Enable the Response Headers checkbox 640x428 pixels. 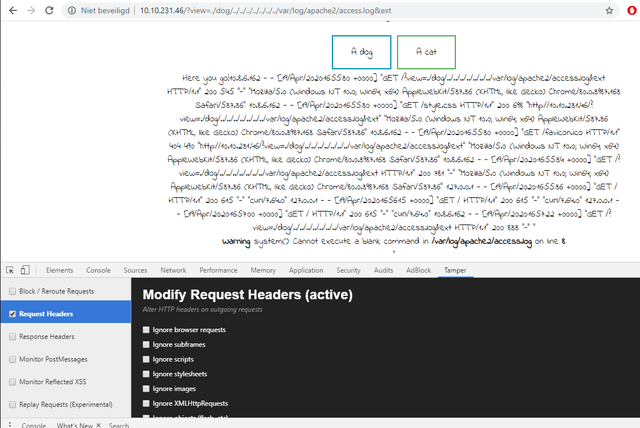(x=12, y=337)
